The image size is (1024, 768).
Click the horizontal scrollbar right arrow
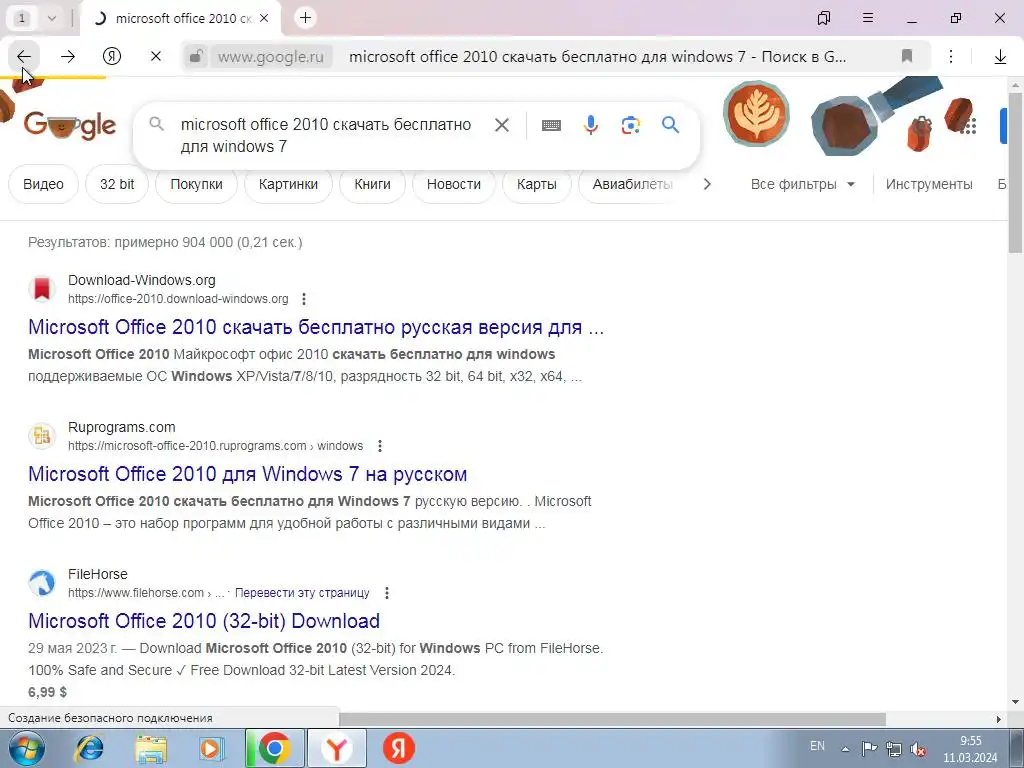click(x=999, y=719)
